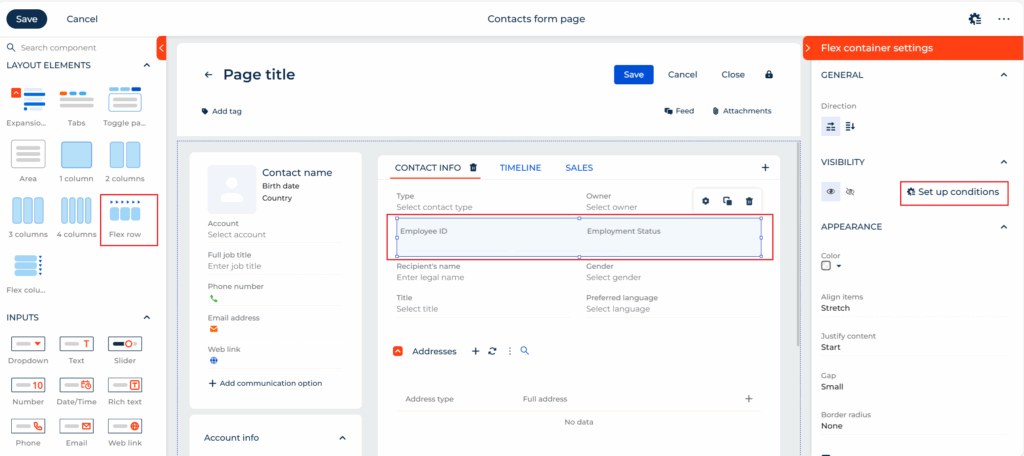Viewport: 1024px width, 456px height.
Task: Click the search icon in Addresses toolbar
Action: (524, 351)
